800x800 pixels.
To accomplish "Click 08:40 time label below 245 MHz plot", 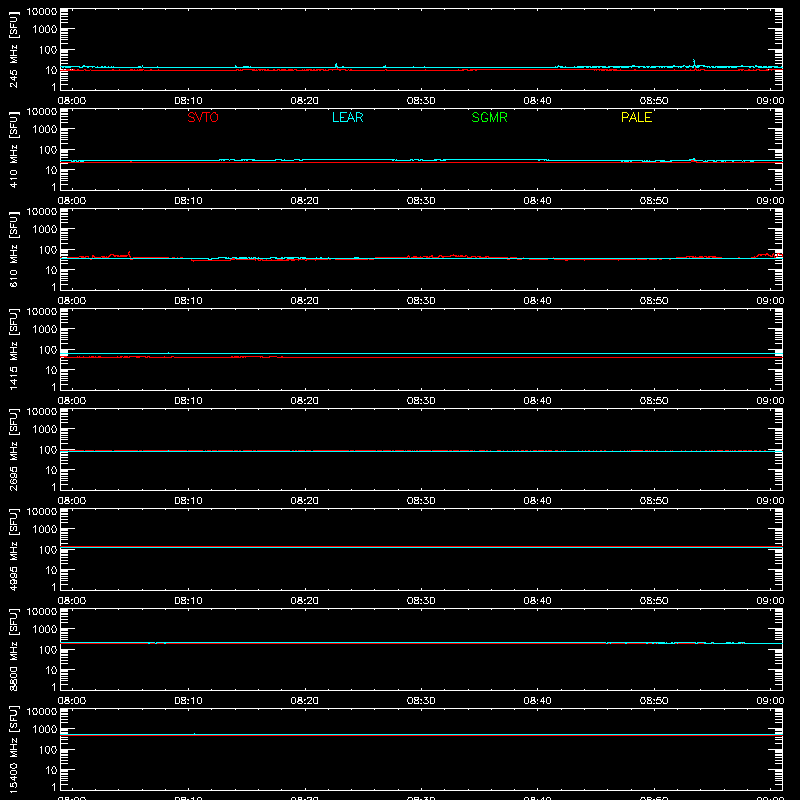I will click(537, 101).
